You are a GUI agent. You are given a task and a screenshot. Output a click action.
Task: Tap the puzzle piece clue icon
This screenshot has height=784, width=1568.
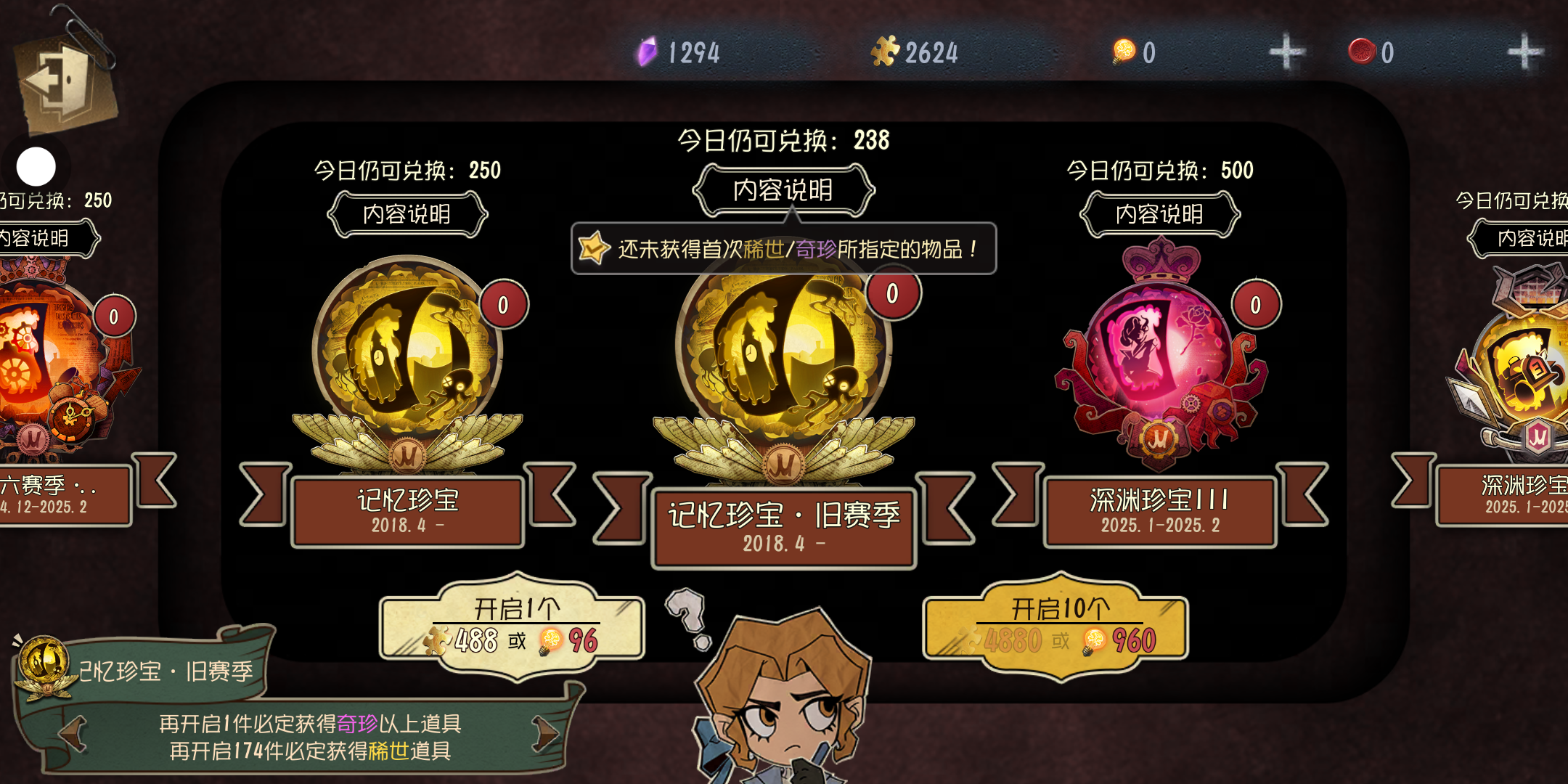coord(885,52)
